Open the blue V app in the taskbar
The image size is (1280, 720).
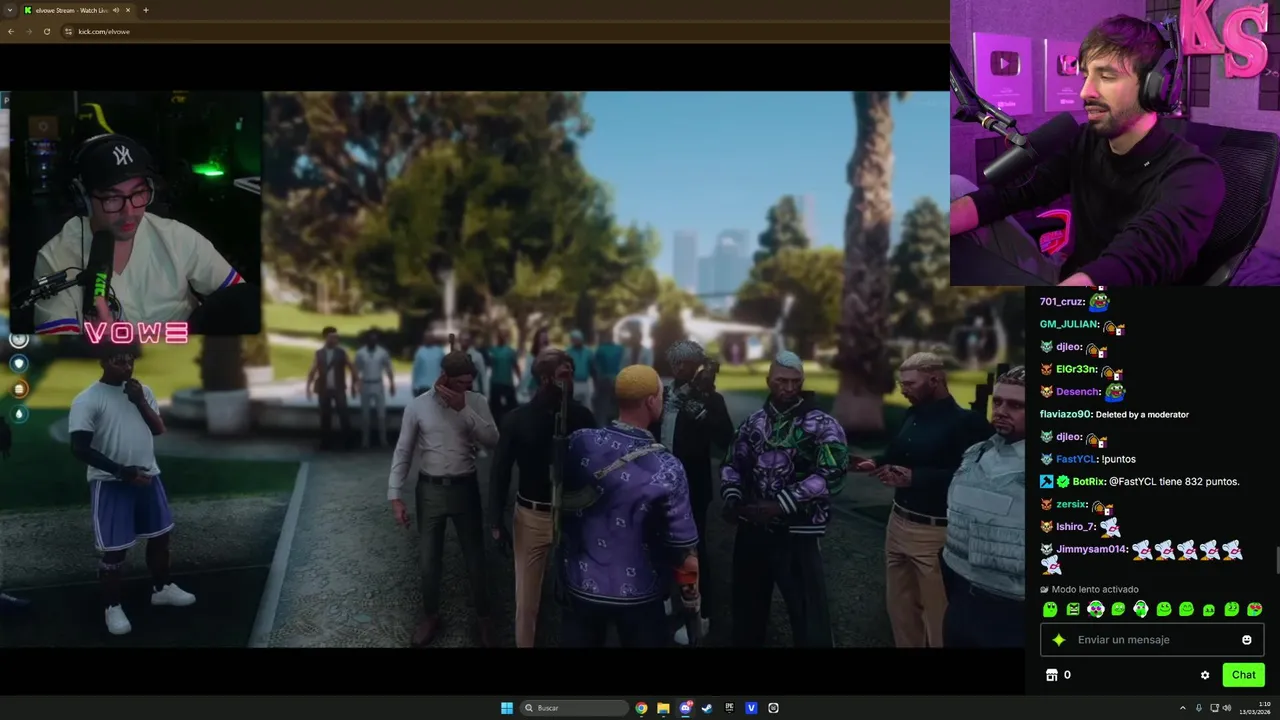(751, 708)
